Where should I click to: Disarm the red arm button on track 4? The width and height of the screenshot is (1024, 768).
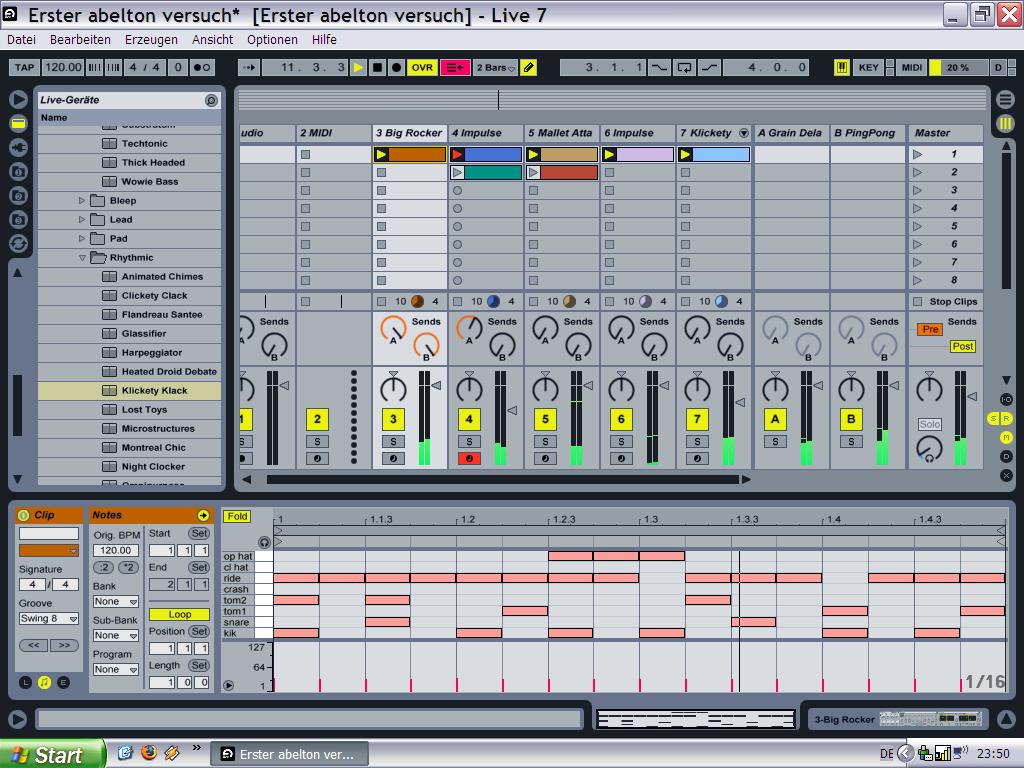pyautogui.click(x=469, y=458)
